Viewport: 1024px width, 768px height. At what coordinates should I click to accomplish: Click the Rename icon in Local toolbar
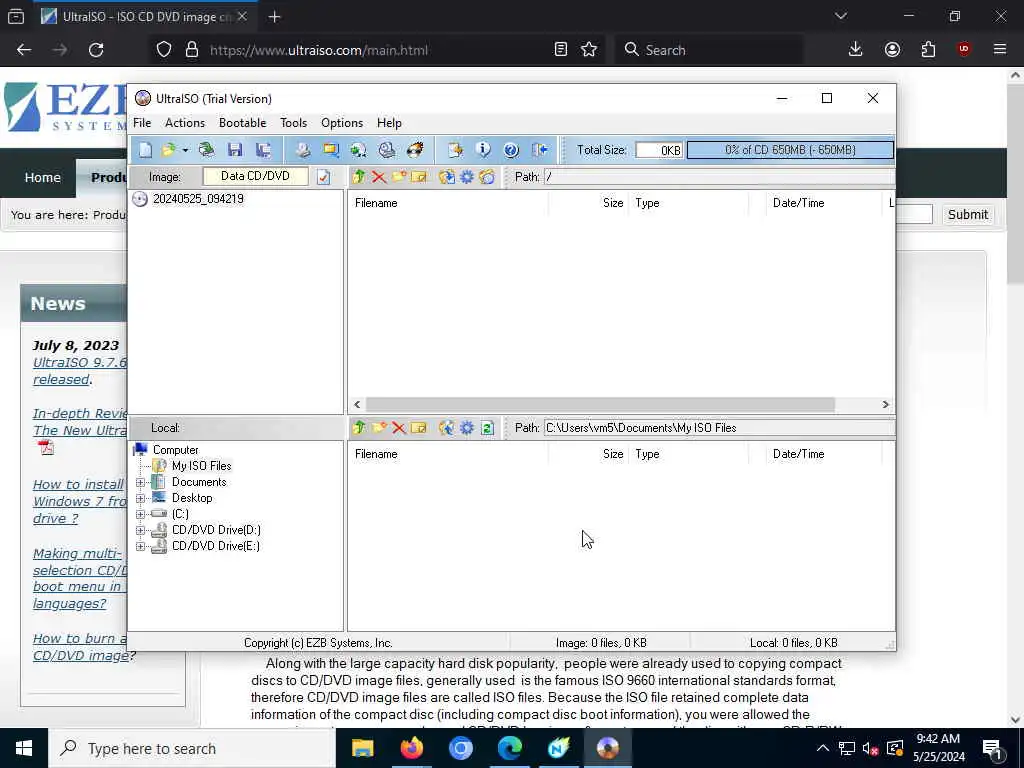[419, 428]
